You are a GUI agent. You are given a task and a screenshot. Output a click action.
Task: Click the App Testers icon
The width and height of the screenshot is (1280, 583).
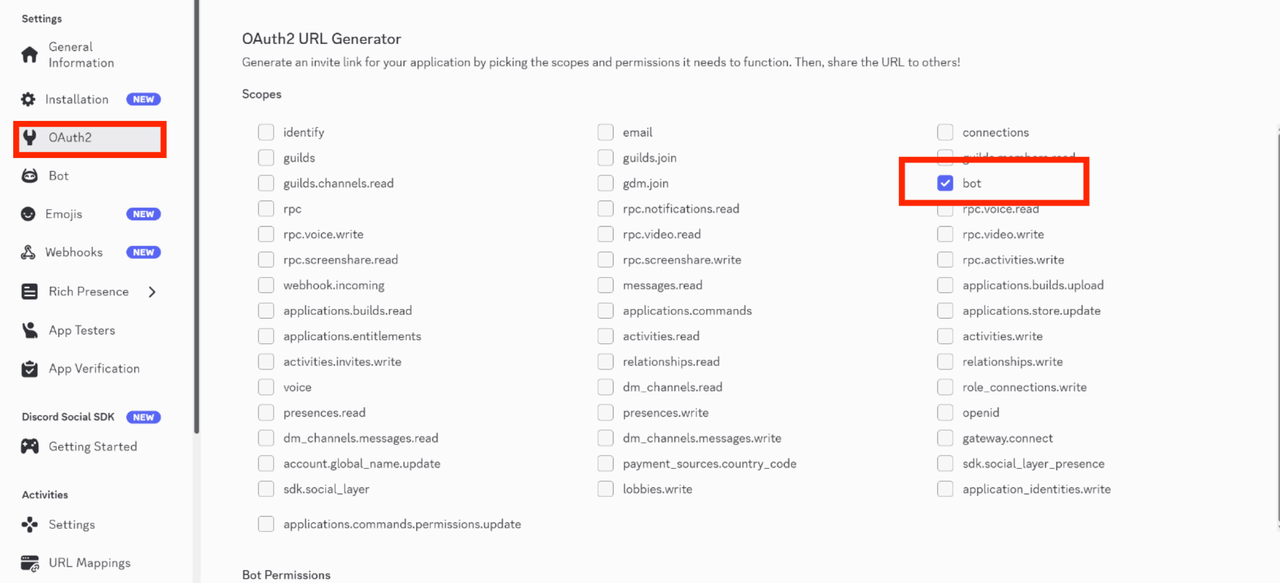click(30, 331)
